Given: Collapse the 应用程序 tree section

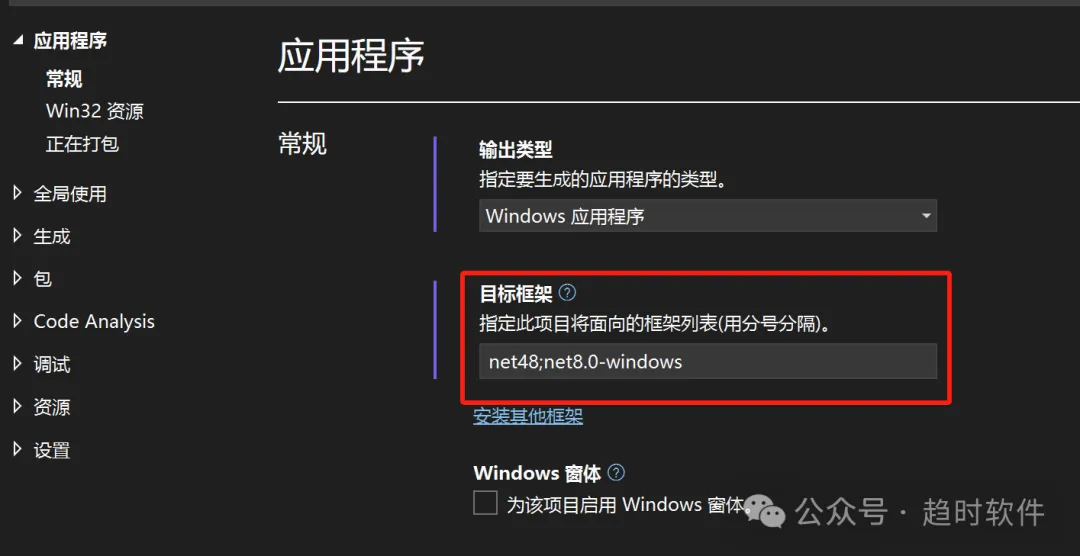Looking at the screenshot, I should tap(18, 41).
